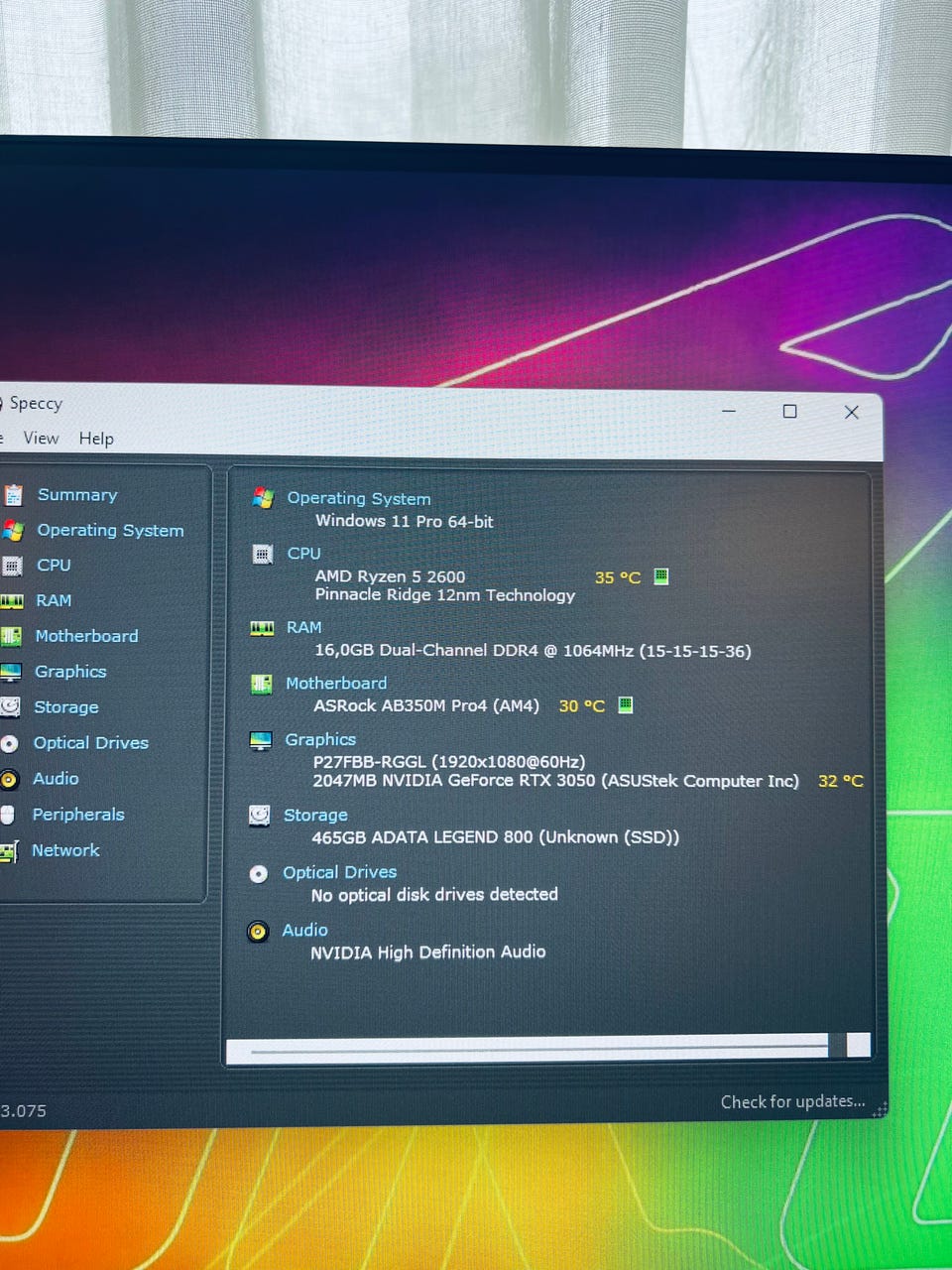This screenshot has height=1270, width=952.
Task: Click the AMD Ryzen 5 2600 text
Action: 390,576
